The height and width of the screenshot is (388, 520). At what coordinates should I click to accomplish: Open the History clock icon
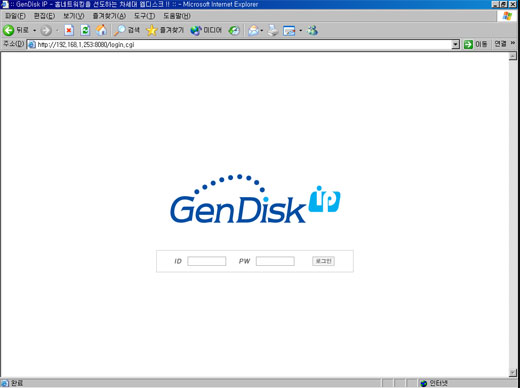[234, 30]
